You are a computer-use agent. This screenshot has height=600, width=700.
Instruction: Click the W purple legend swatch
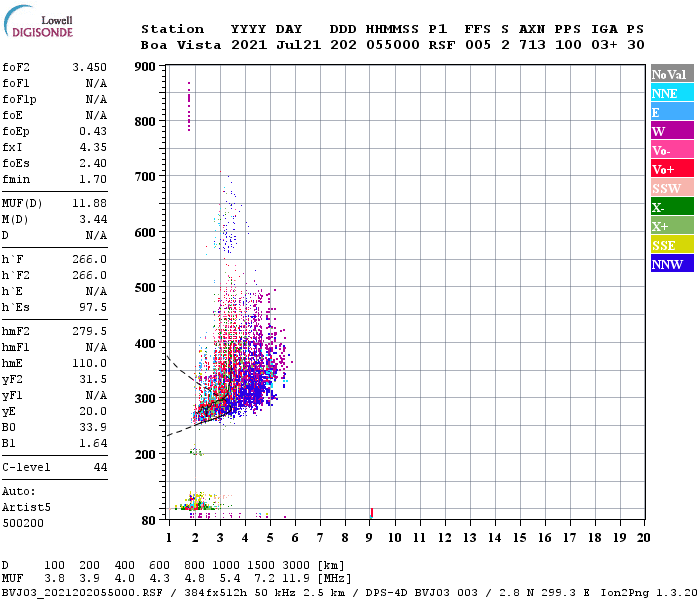pos(672,131)
